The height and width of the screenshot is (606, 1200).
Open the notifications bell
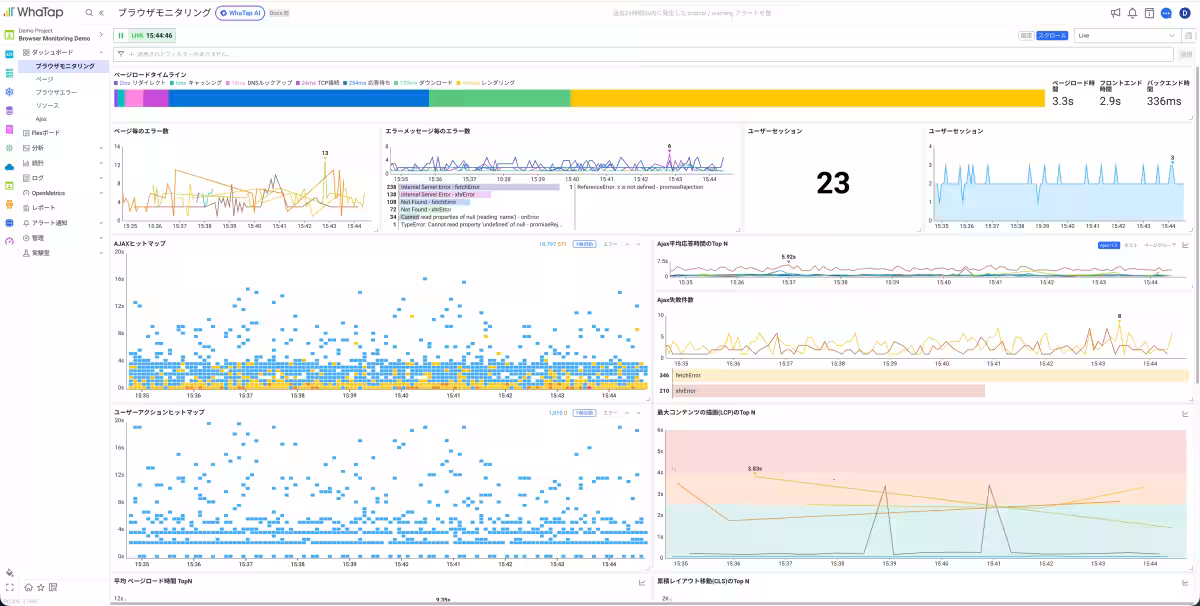point(1132,13)
